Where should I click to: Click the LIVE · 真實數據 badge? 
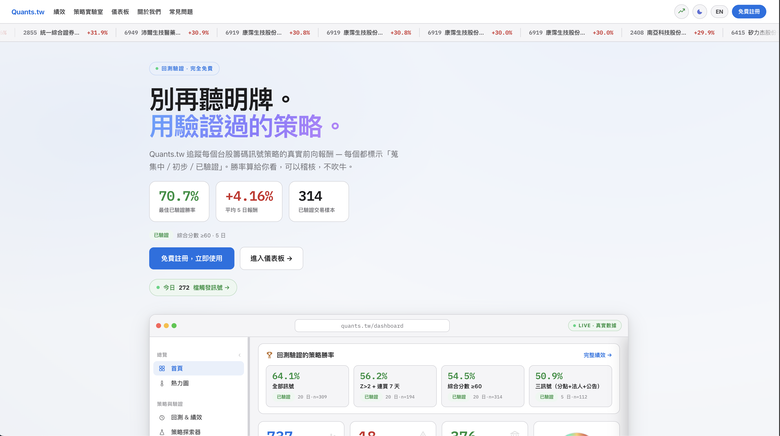pyautogui.click(x=595, y=326)
